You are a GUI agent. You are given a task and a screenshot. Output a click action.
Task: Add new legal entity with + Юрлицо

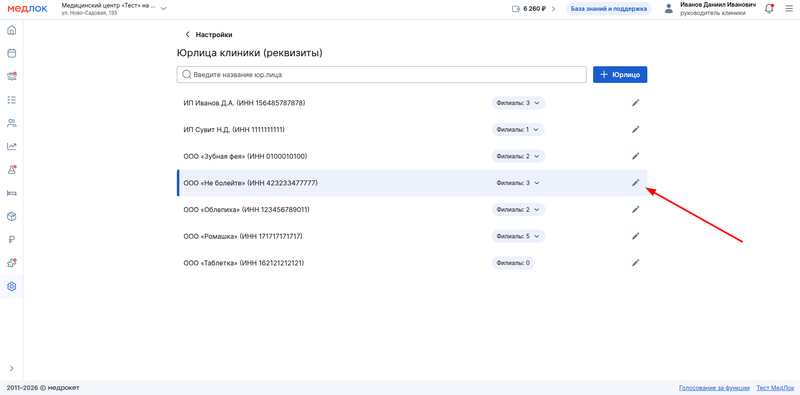[620, 75]
